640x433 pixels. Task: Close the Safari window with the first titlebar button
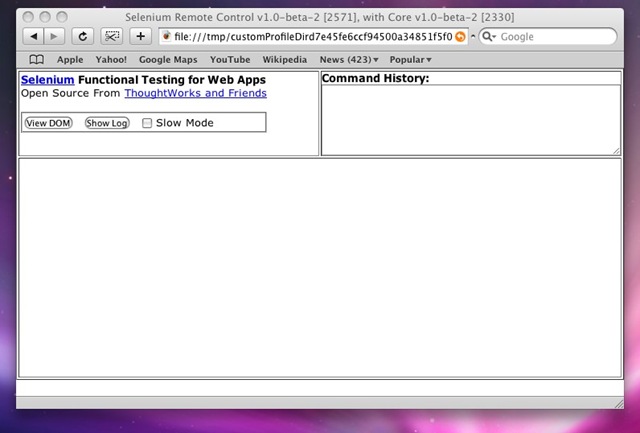(28, 17)
